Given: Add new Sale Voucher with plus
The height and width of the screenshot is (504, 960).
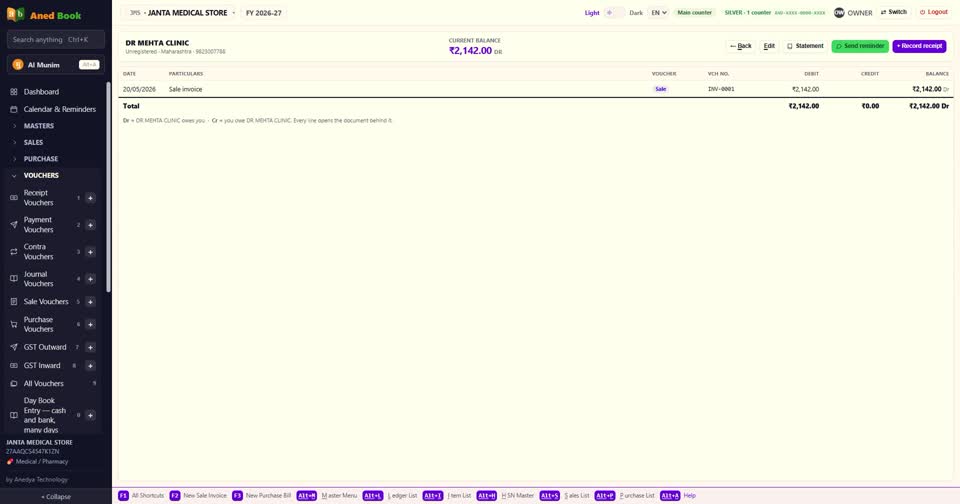Looking at the screenshot, I should (x=90, y=301).
